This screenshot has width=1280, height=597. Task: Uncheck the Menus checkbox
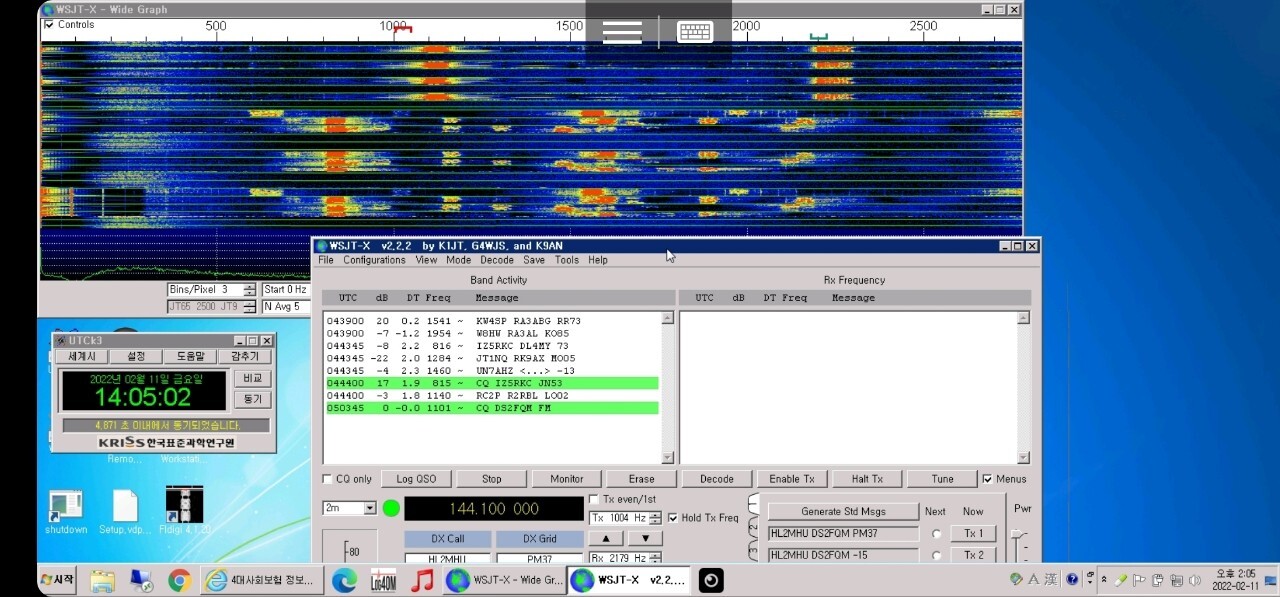(x=988, y=479)
